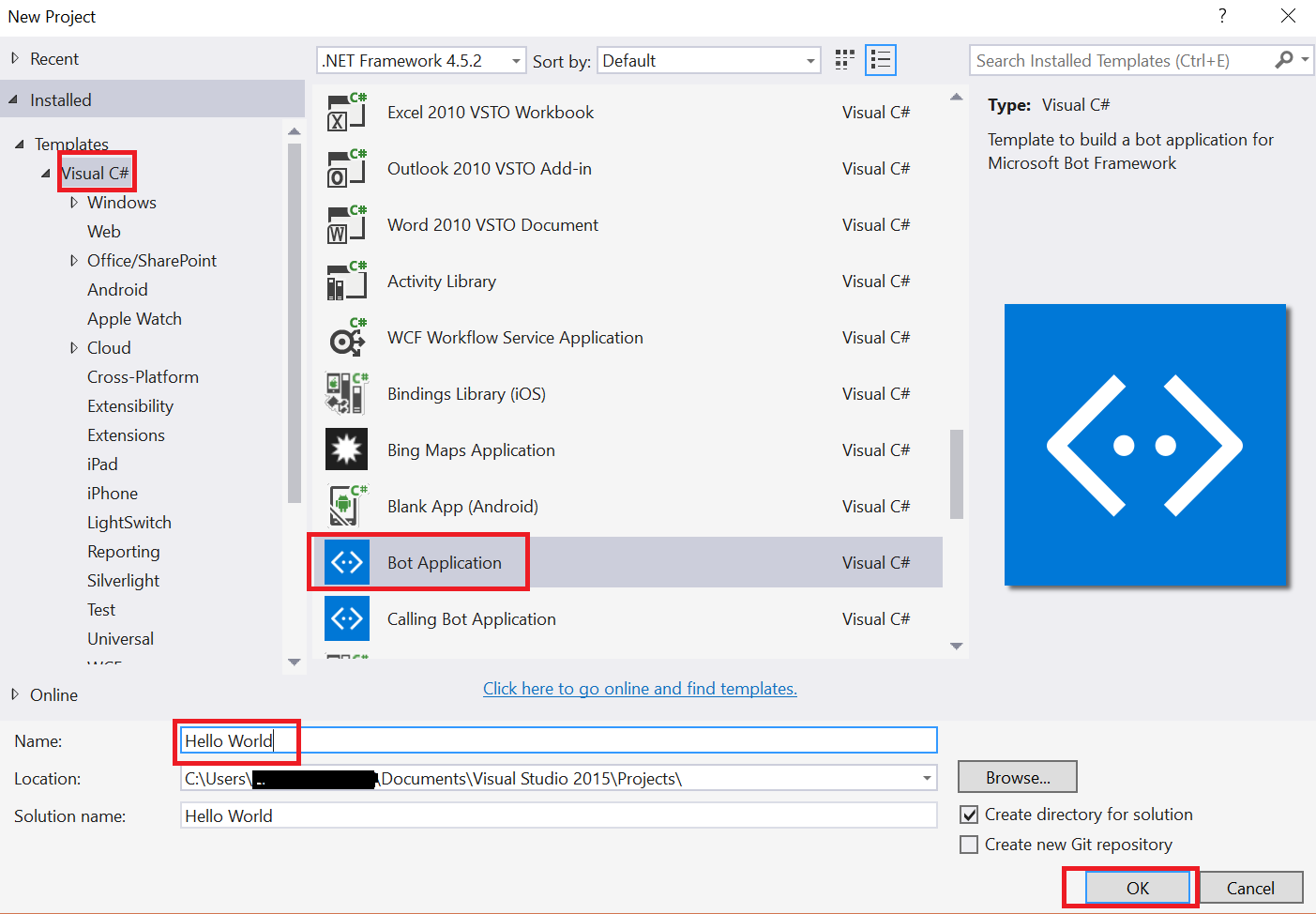The width and height of the screenshot is (1316, 914).
Task: Expand the Office/SharePoint tree node
Action: tap(74, 261)
